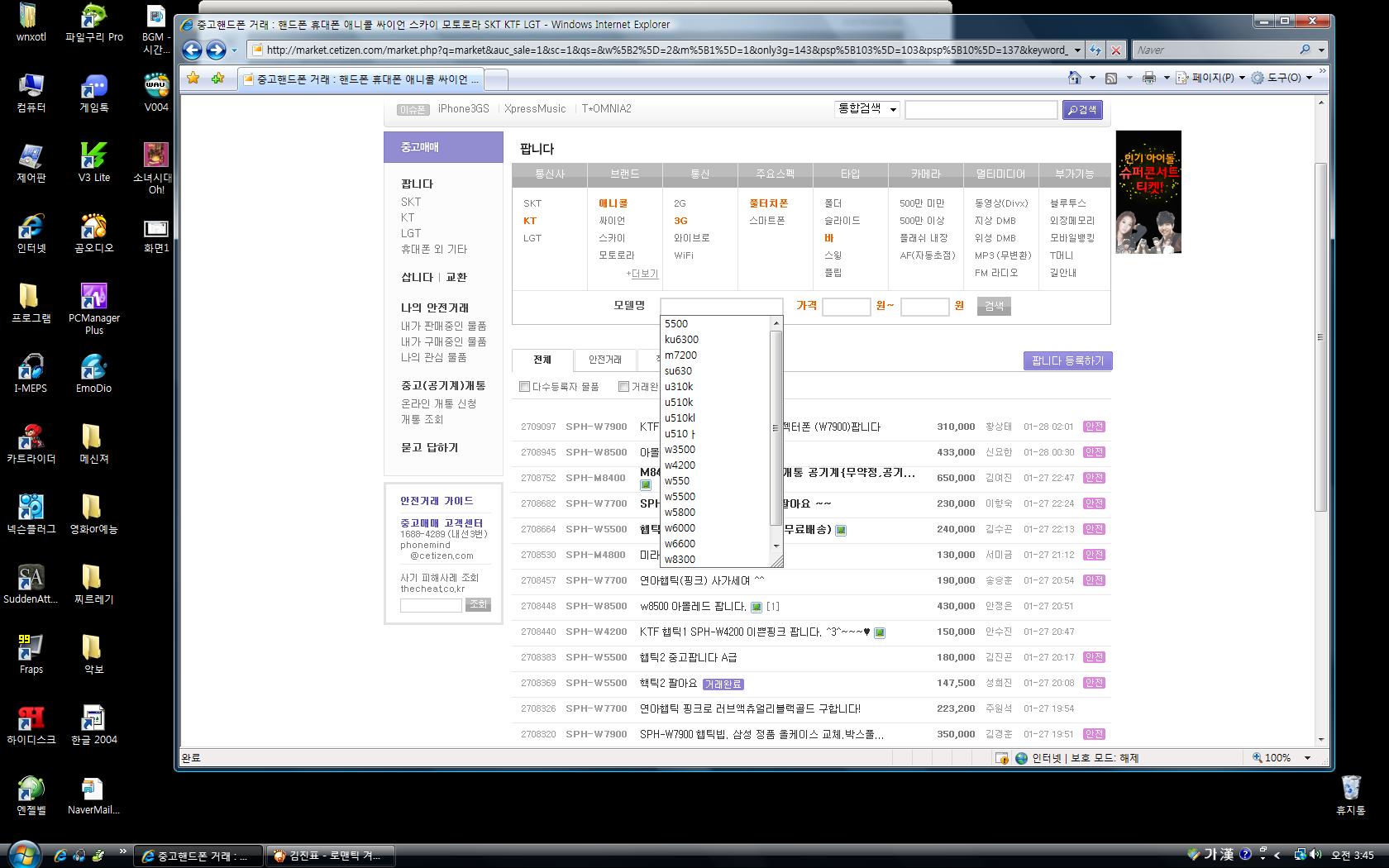Click the 싸이언 brand filter link
Viewport: 1389px width, 868px height.
click(612, 221)
